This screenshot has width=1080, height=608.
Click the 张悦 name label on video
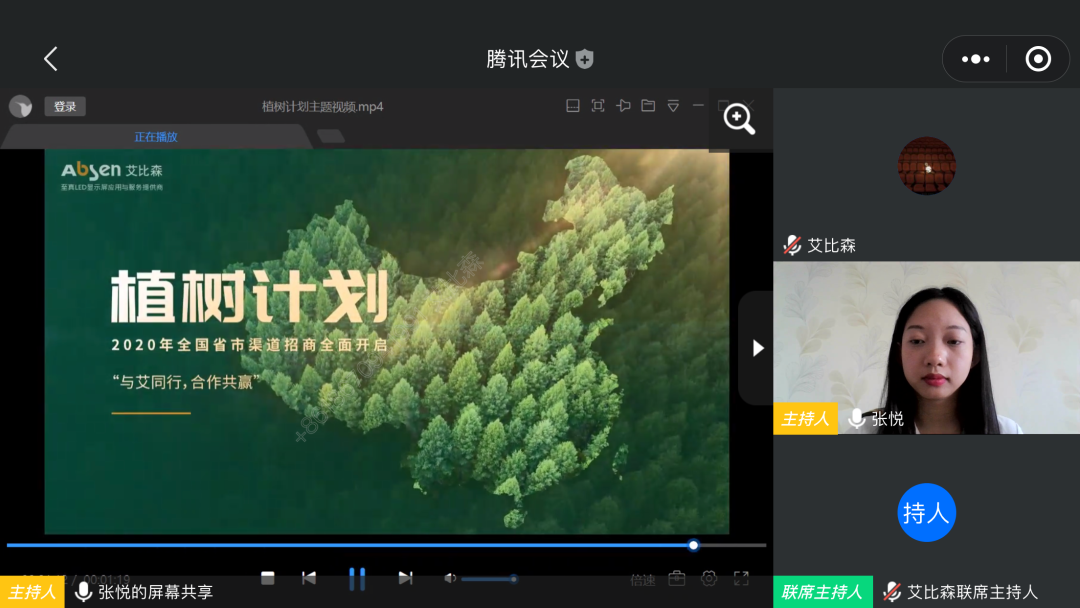(x=888, y=419)
